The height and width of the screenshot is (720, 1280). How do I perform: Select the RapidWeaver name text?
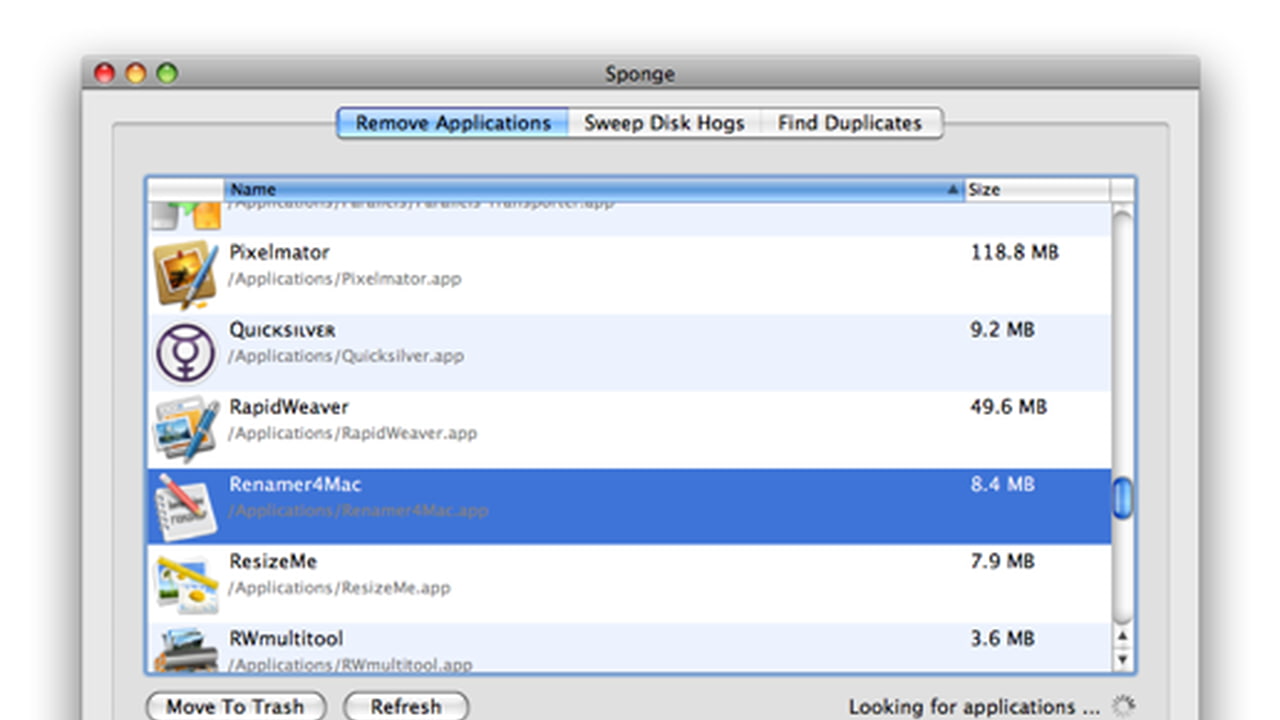(x=289, y=407)
